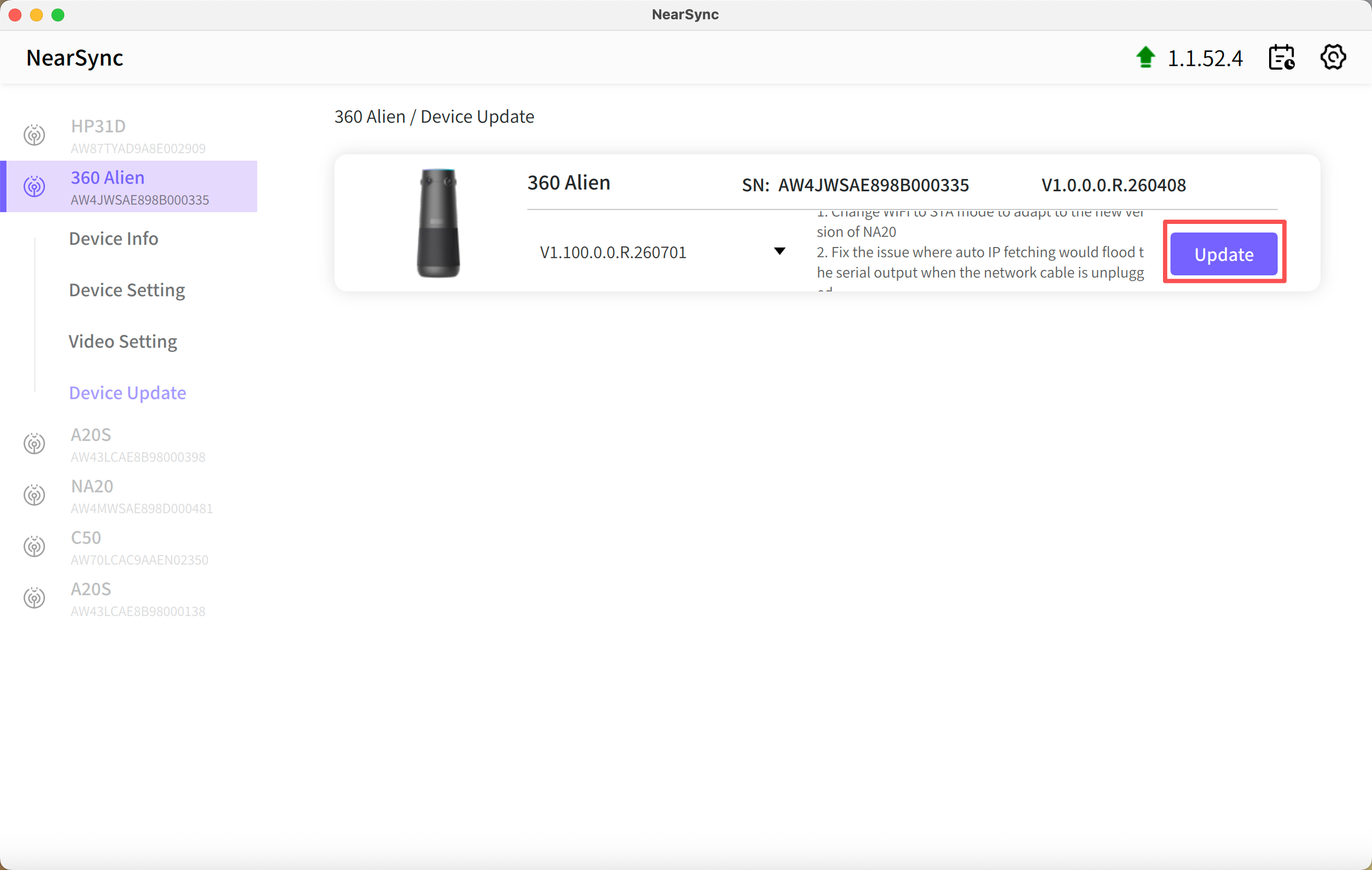This screenshot has height=870, width=1372.
Task: Click the green update-available arrow icon
Action: 1145,57
